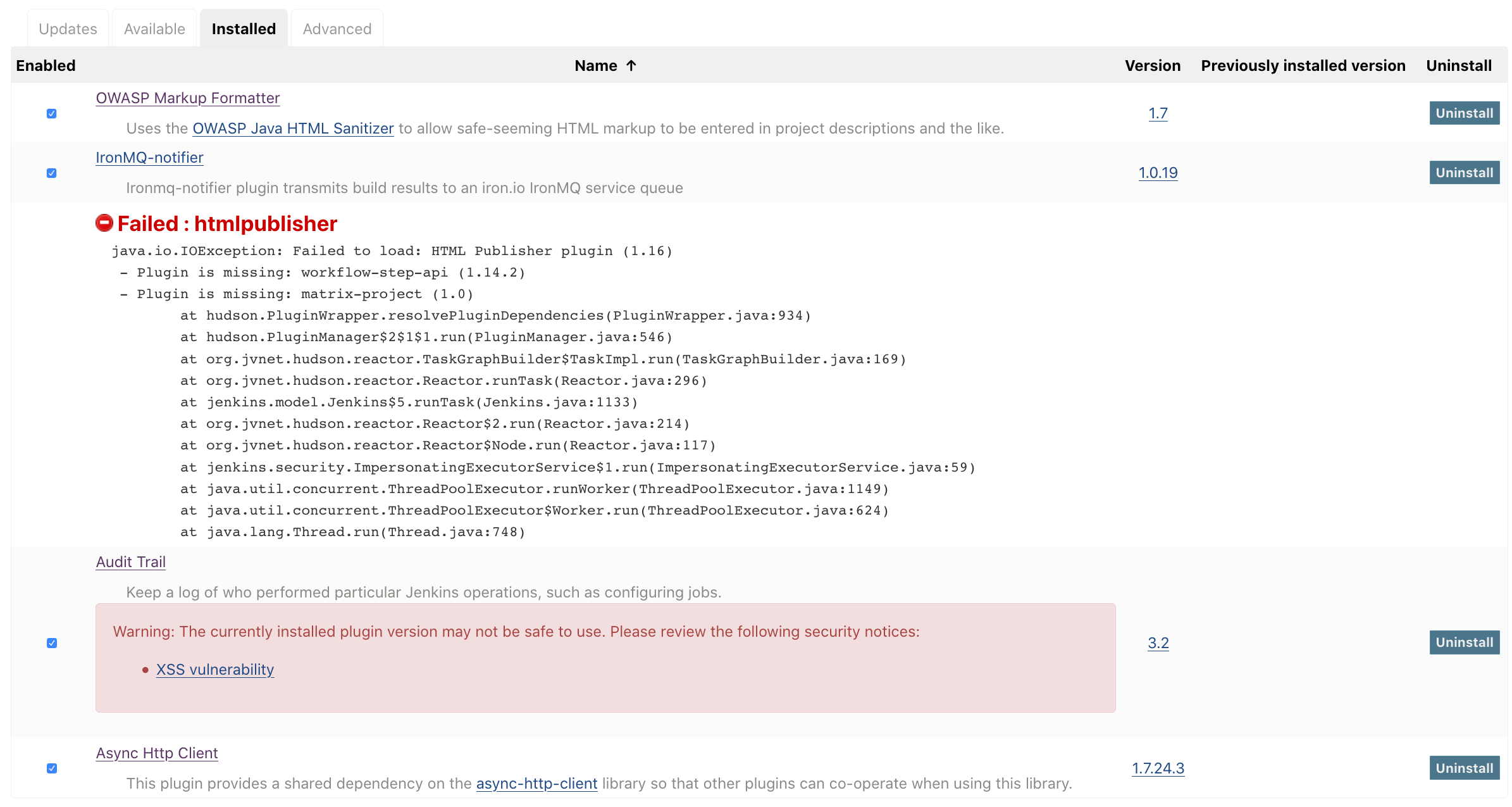Click the Uninstall column header
Screen dimensions: 1512x807
tap(1459, 66)
